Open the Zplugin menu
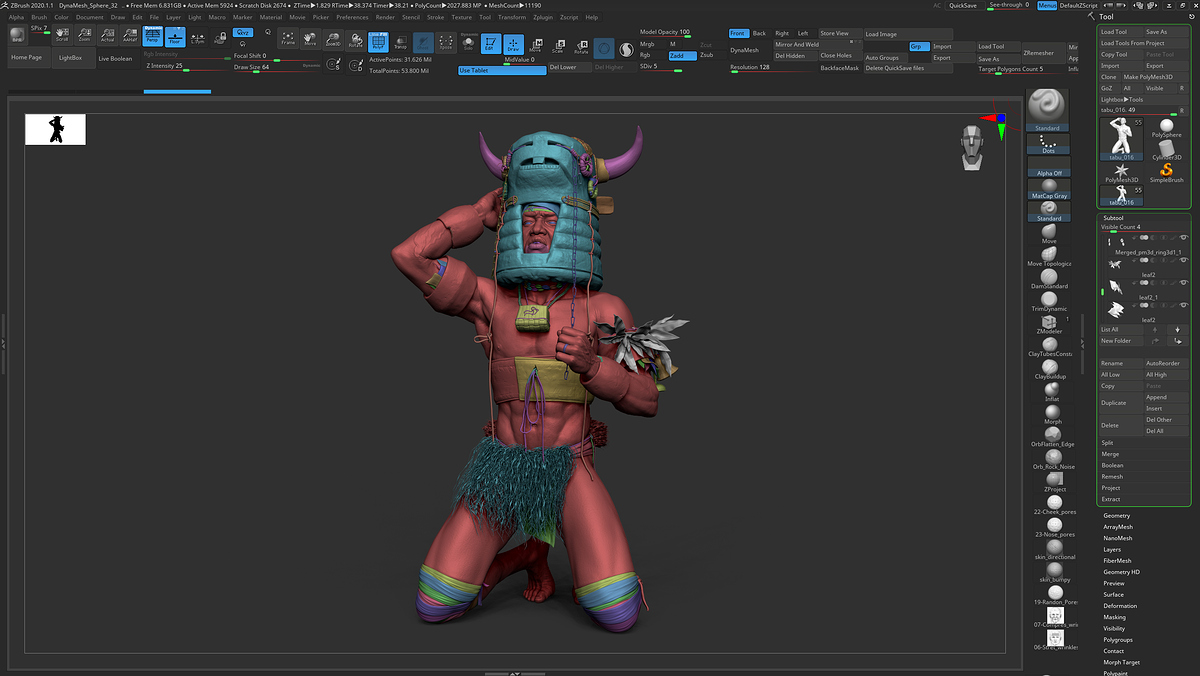1200x676 pixels. (541, 17)
